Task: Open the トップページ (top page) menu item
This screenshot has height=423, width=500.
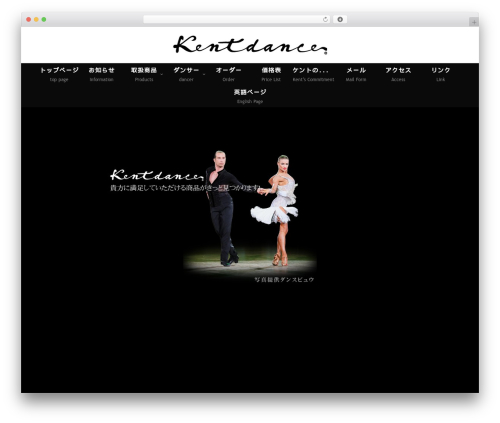Action: pos(59,74)
